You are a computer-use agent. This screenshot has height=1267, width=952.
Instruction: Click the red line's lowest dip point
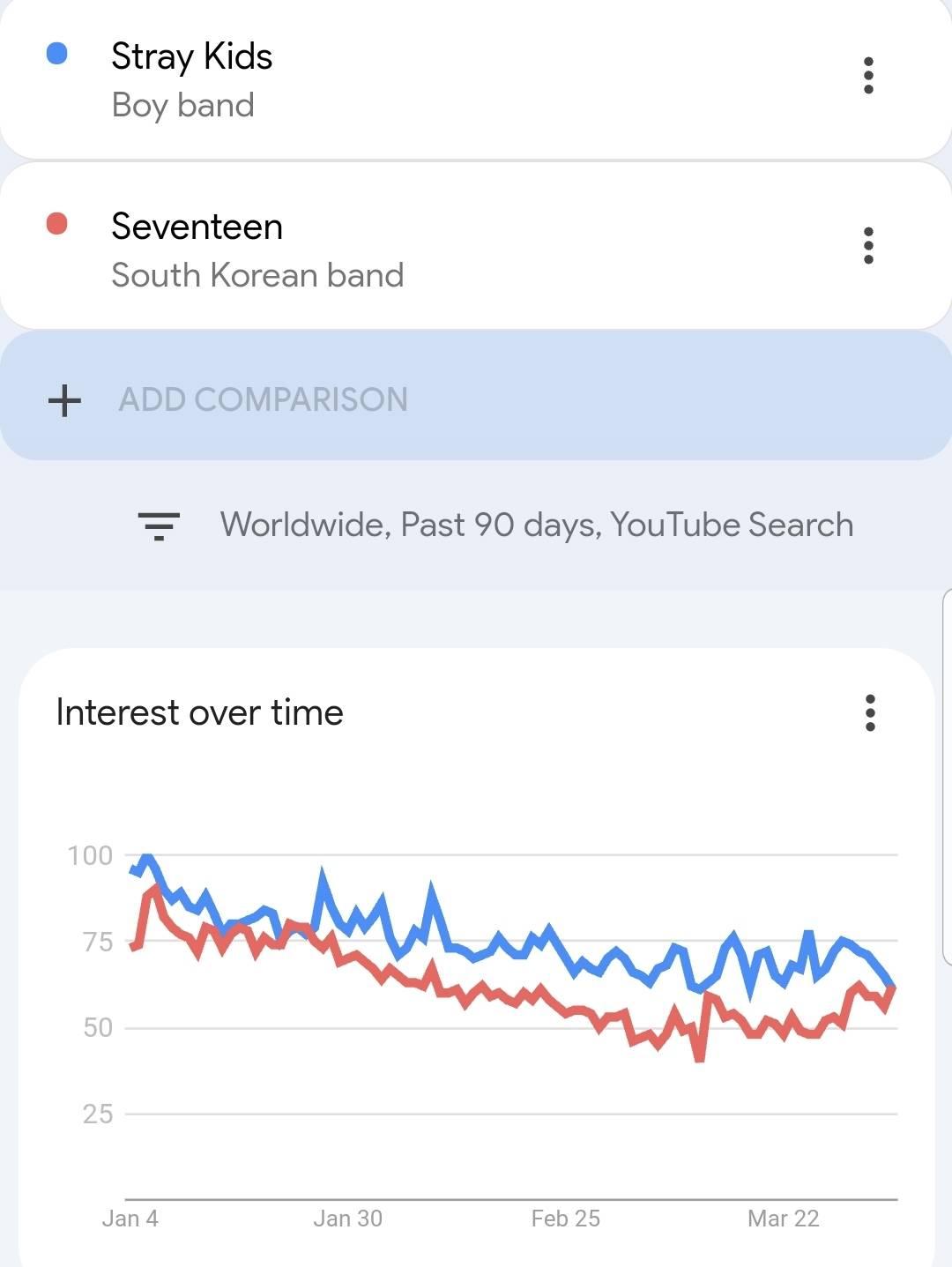click(699, 1056)
